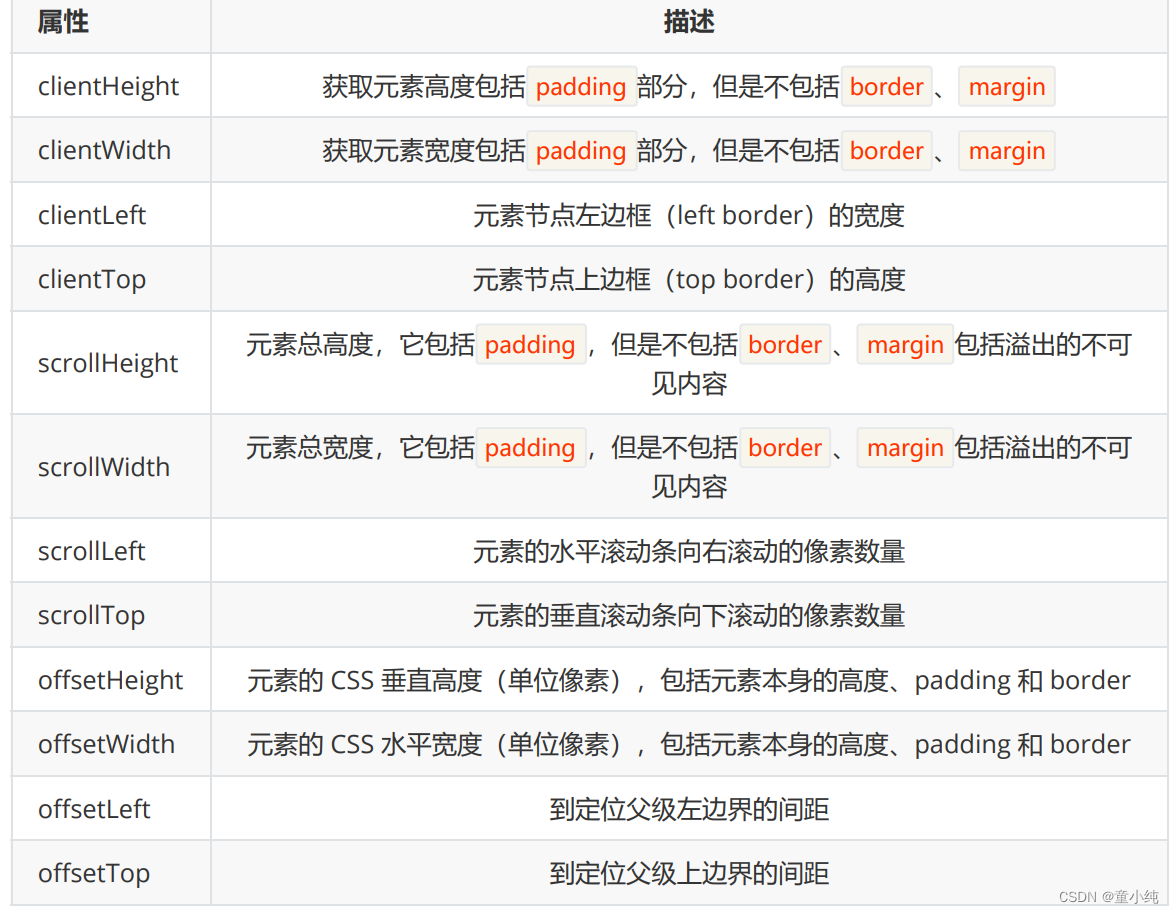1174x913 pixels.
Task: Click the offsetHeight property name
Action: coord(110,680)
